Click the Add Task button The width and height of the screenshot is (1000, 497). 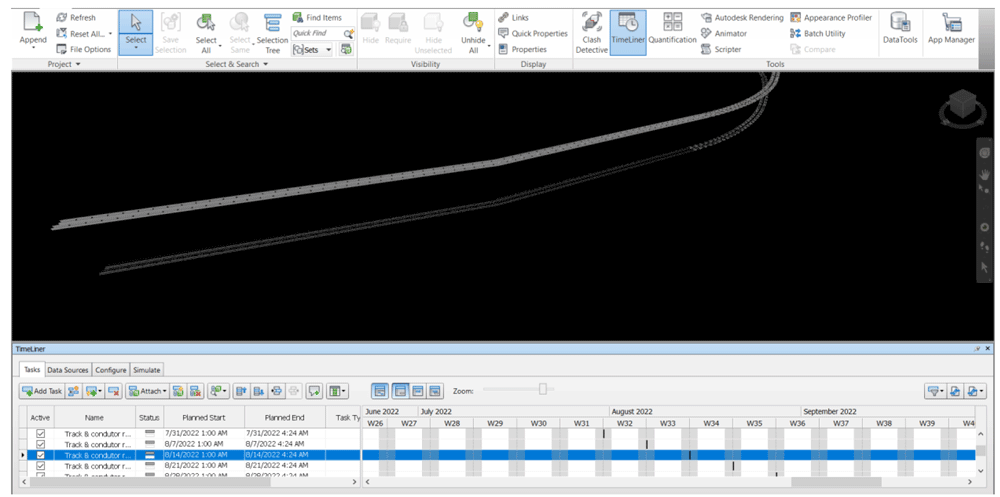[41, 391]
